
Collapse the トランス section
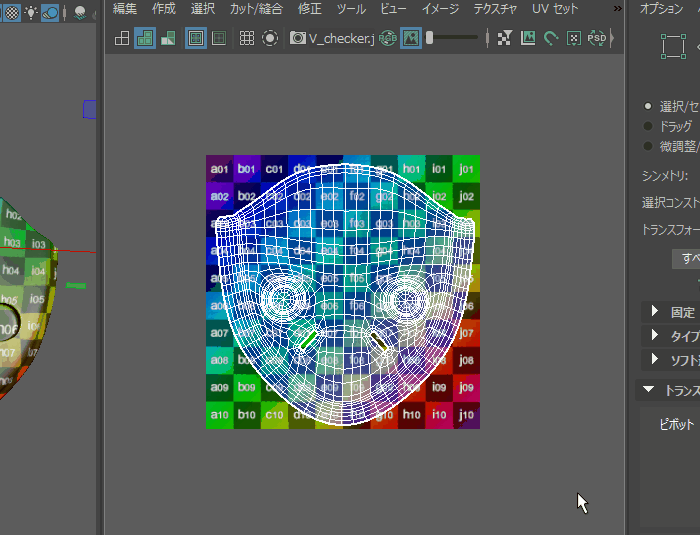point(649,389)
